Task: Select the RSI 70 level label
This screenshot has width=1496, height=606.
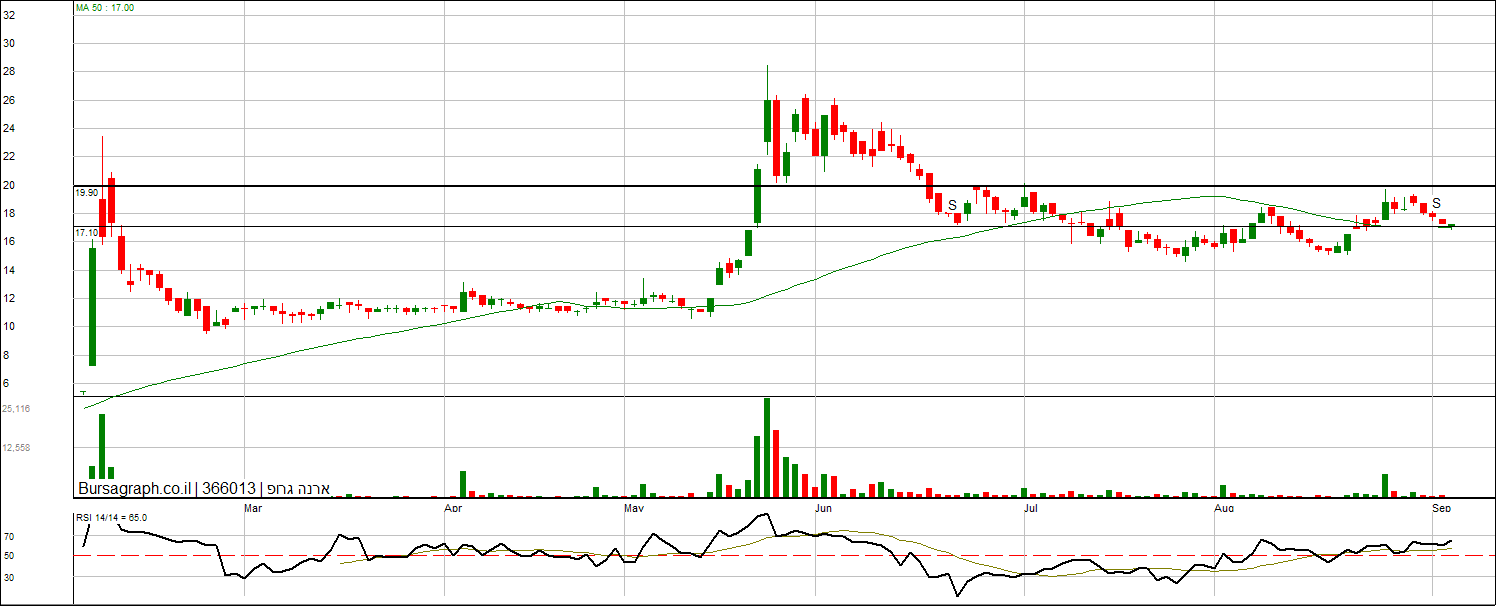Action: click(x=9, y=536)
